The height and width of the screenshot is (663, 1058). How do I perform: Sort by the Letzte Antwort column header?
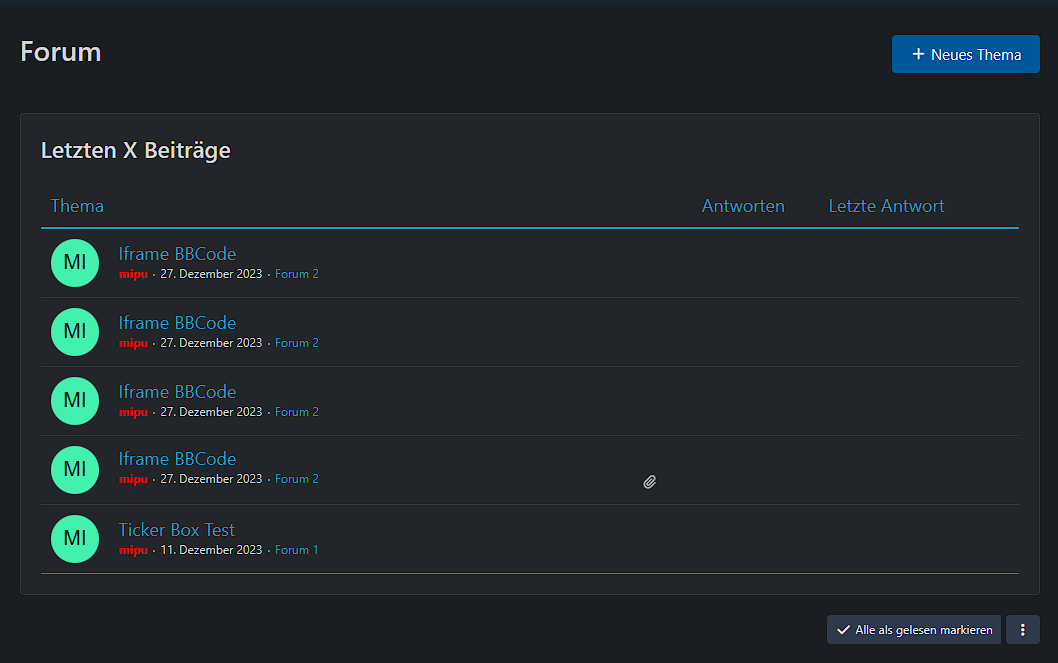[886, 206]
